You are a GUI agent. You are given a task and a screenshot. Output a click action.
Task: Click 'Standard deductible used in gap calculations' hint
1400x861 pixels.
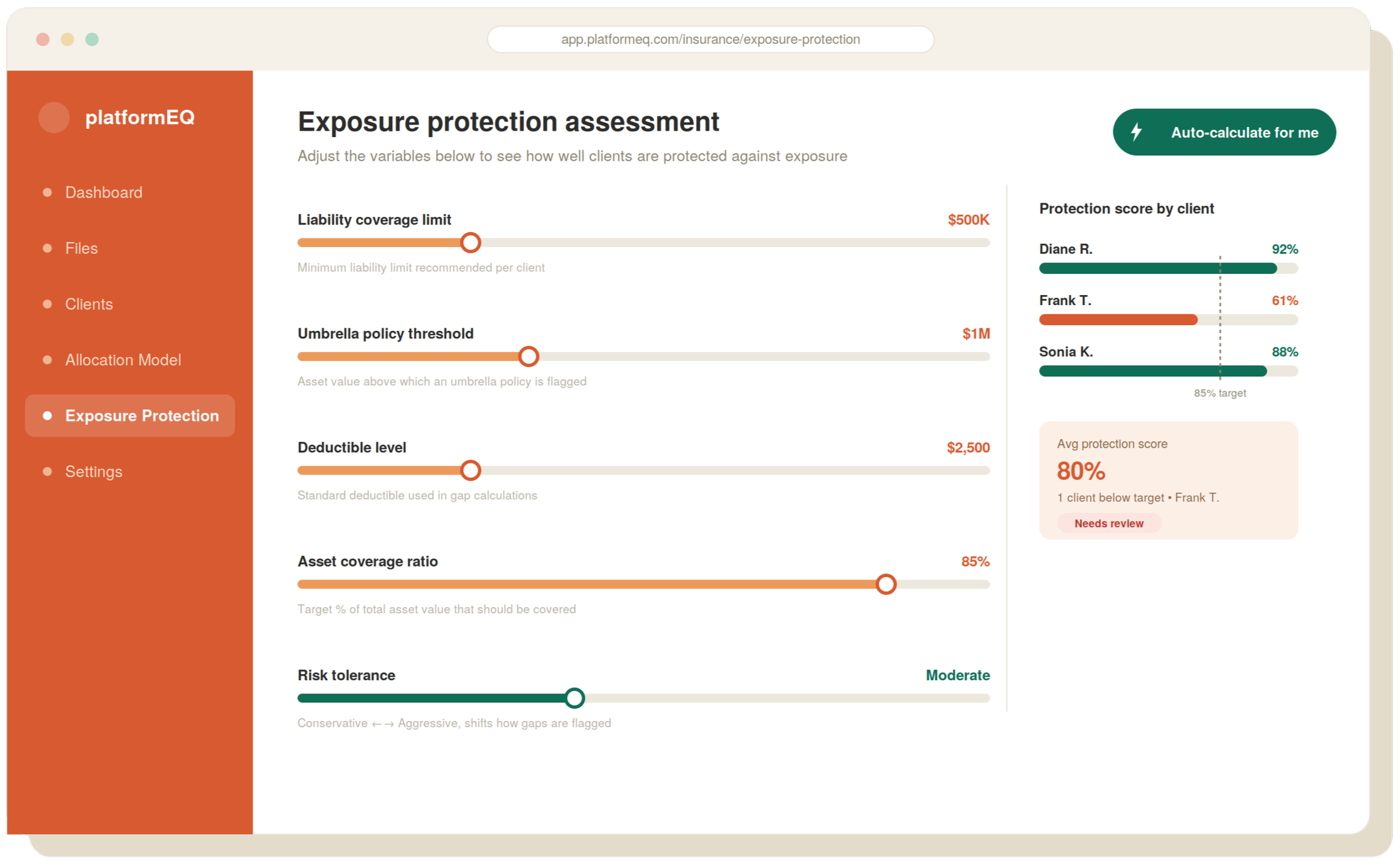417,495
